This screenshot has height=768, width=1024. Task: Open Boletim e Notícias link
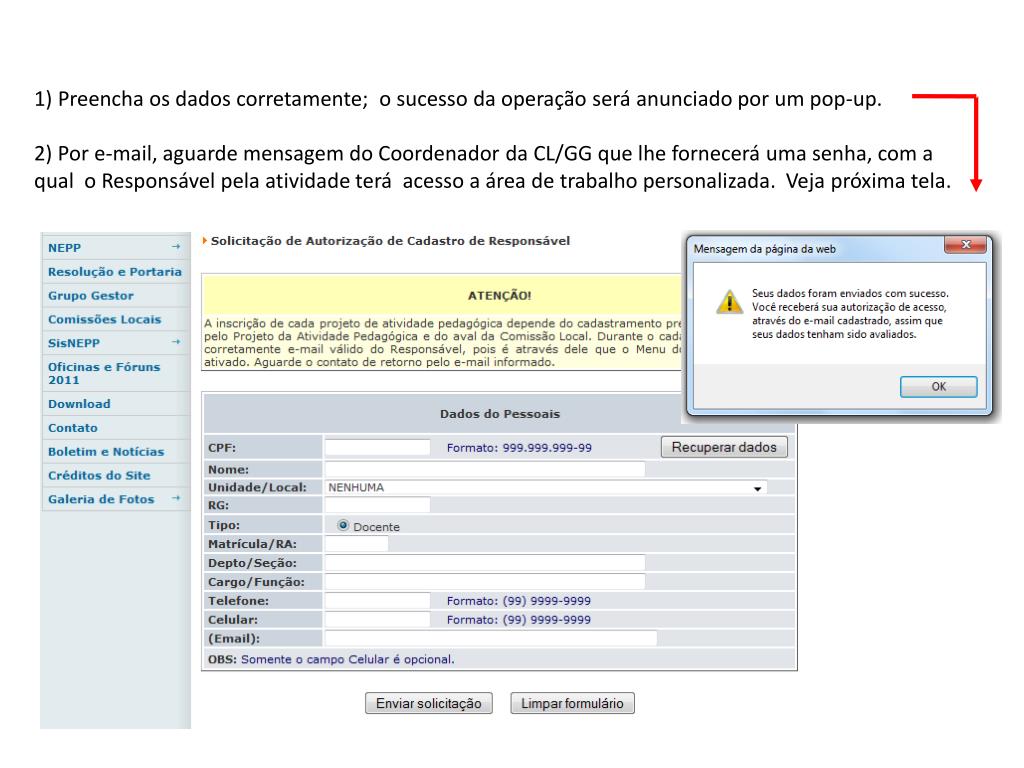click(106, 452)
